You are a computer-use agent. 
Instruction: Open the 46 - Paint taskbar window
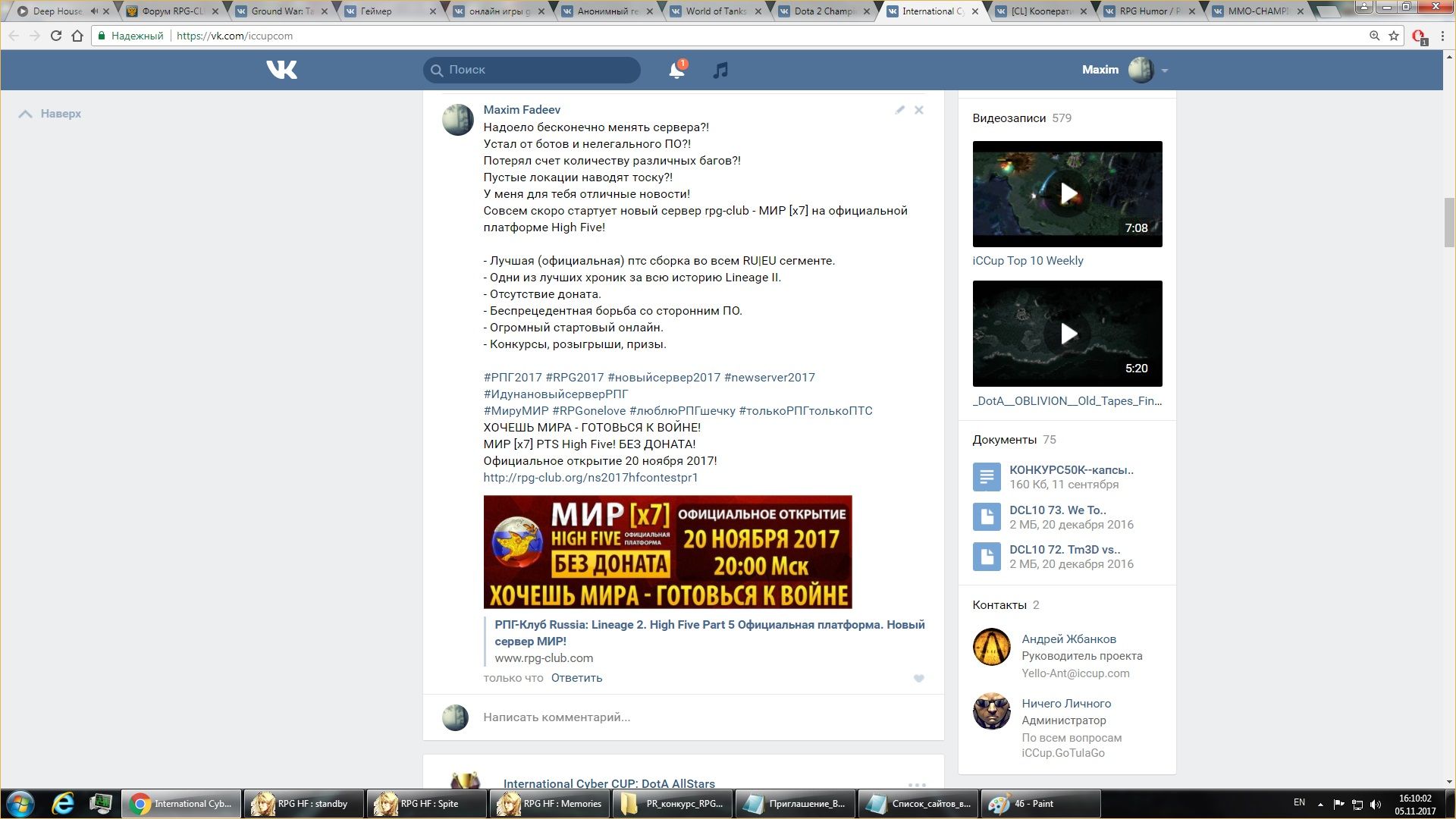pos(1040,804)
